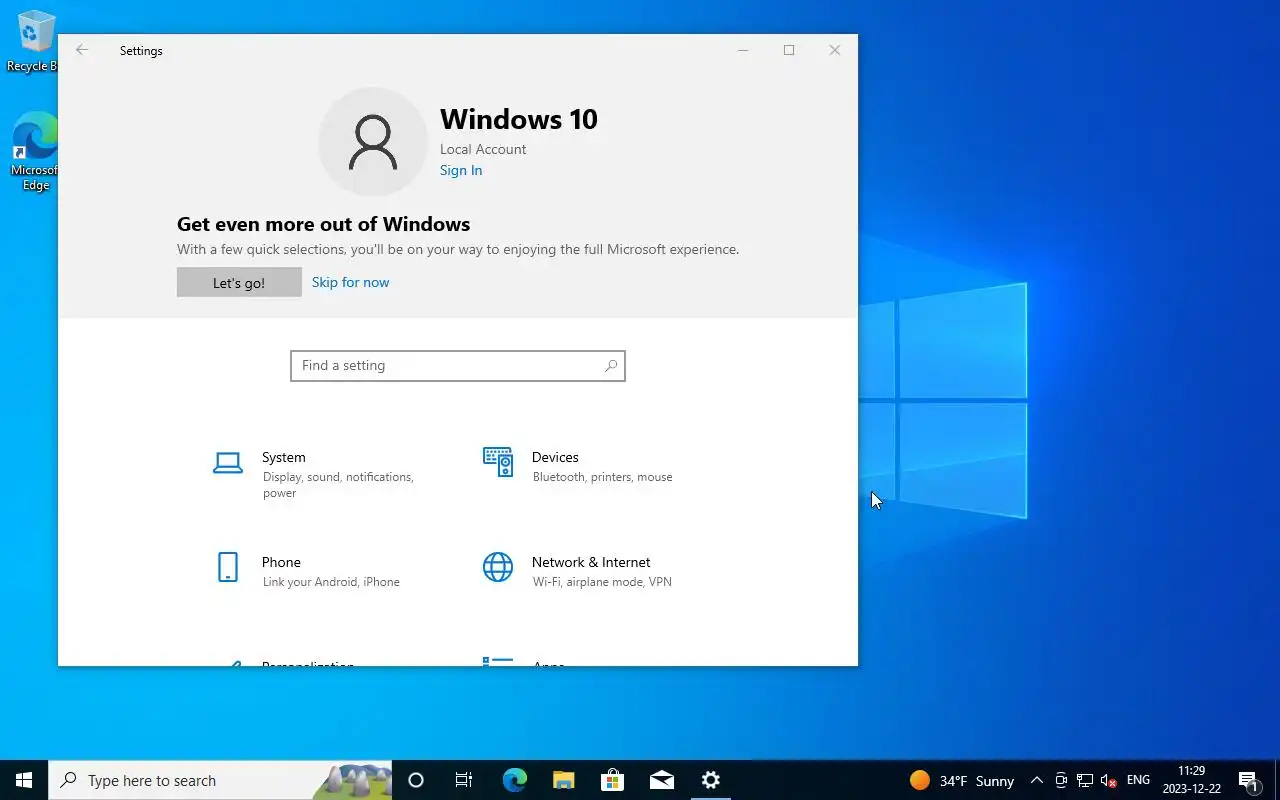This screenshot has width=1280, height=800.
Task: Open the 34°F Sunny weather widget
Action: point(962,780)
